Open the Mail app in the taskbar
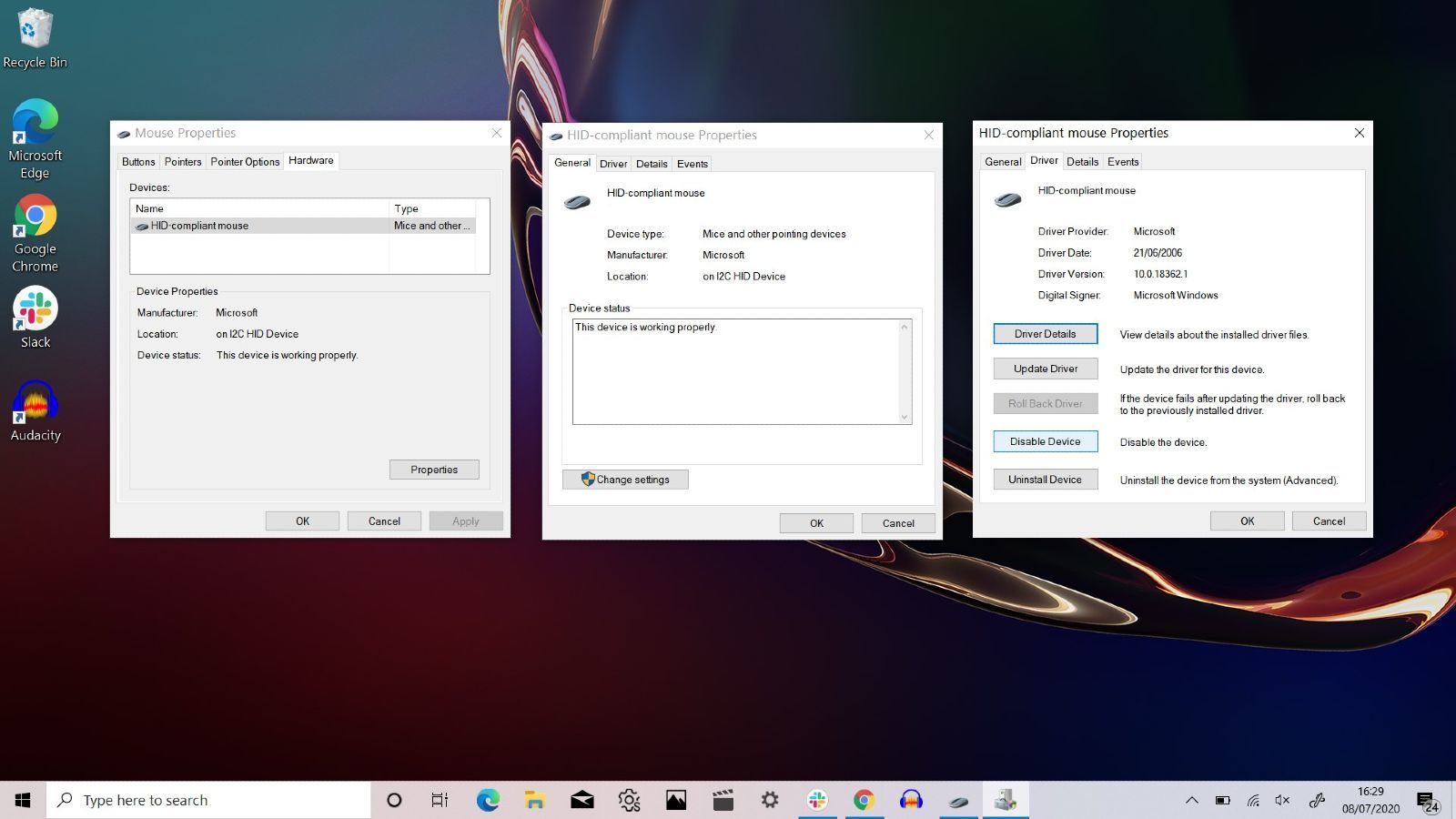The width and height of the screenshot is (1456, 819). pyautogui.click(x=581, y=800)
